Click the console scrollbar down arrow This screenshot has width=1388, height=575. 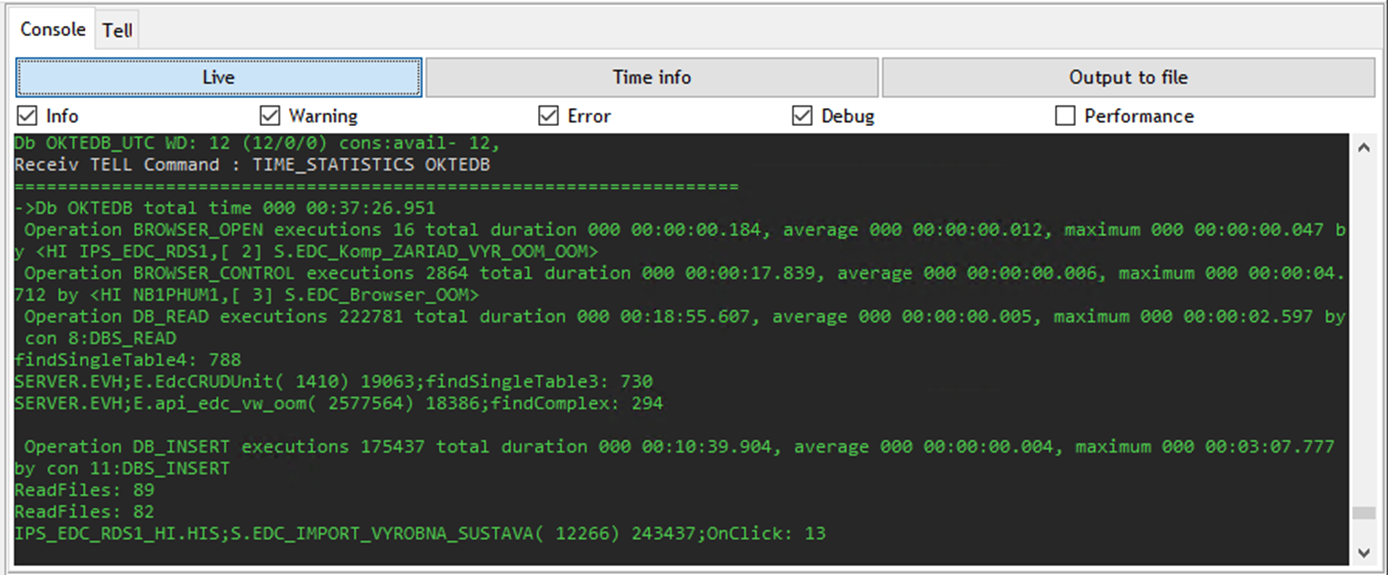pyautogui.click(x=1362, y=551)
